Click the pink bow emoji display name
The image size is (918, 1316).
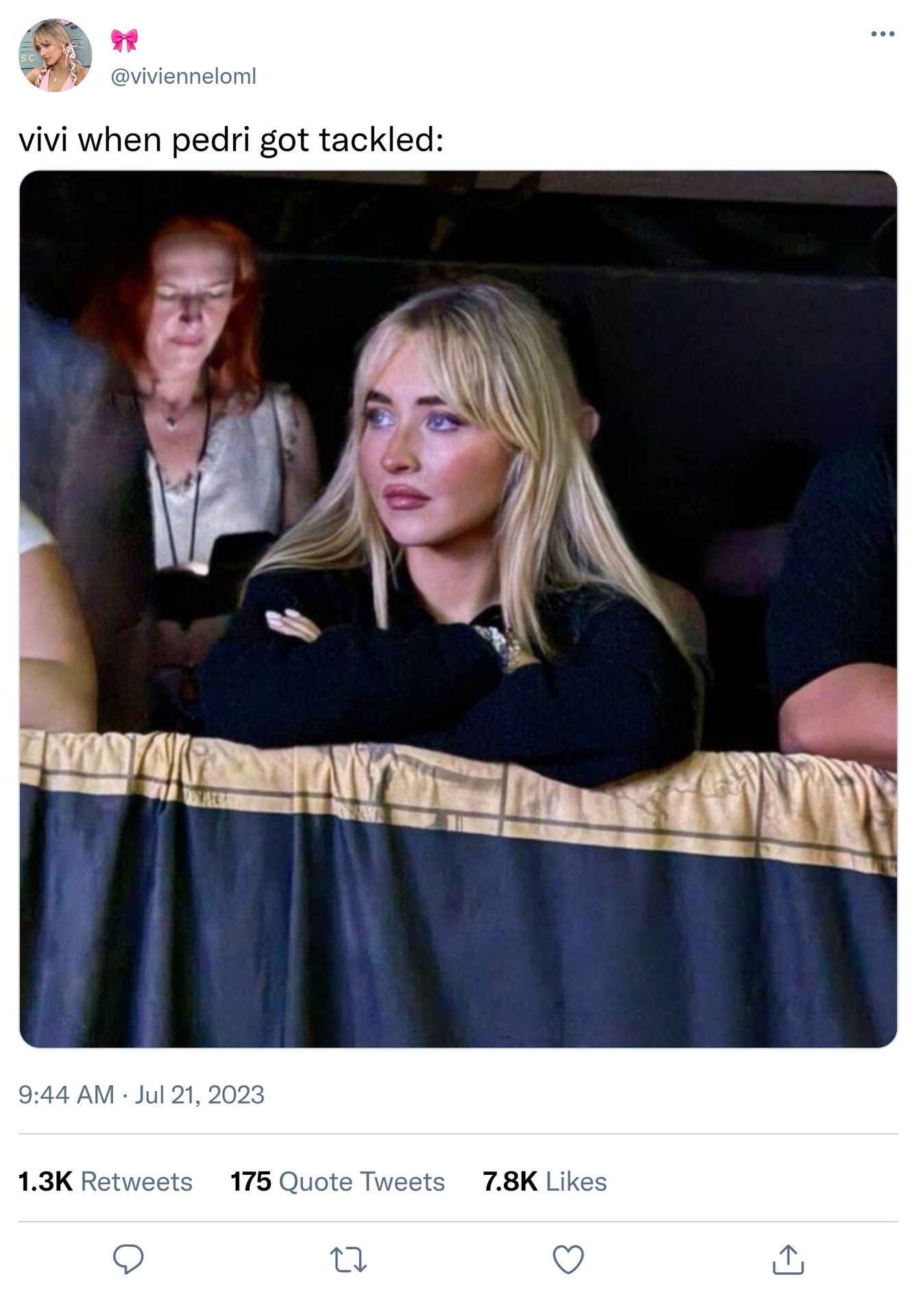tap(124, 40)
